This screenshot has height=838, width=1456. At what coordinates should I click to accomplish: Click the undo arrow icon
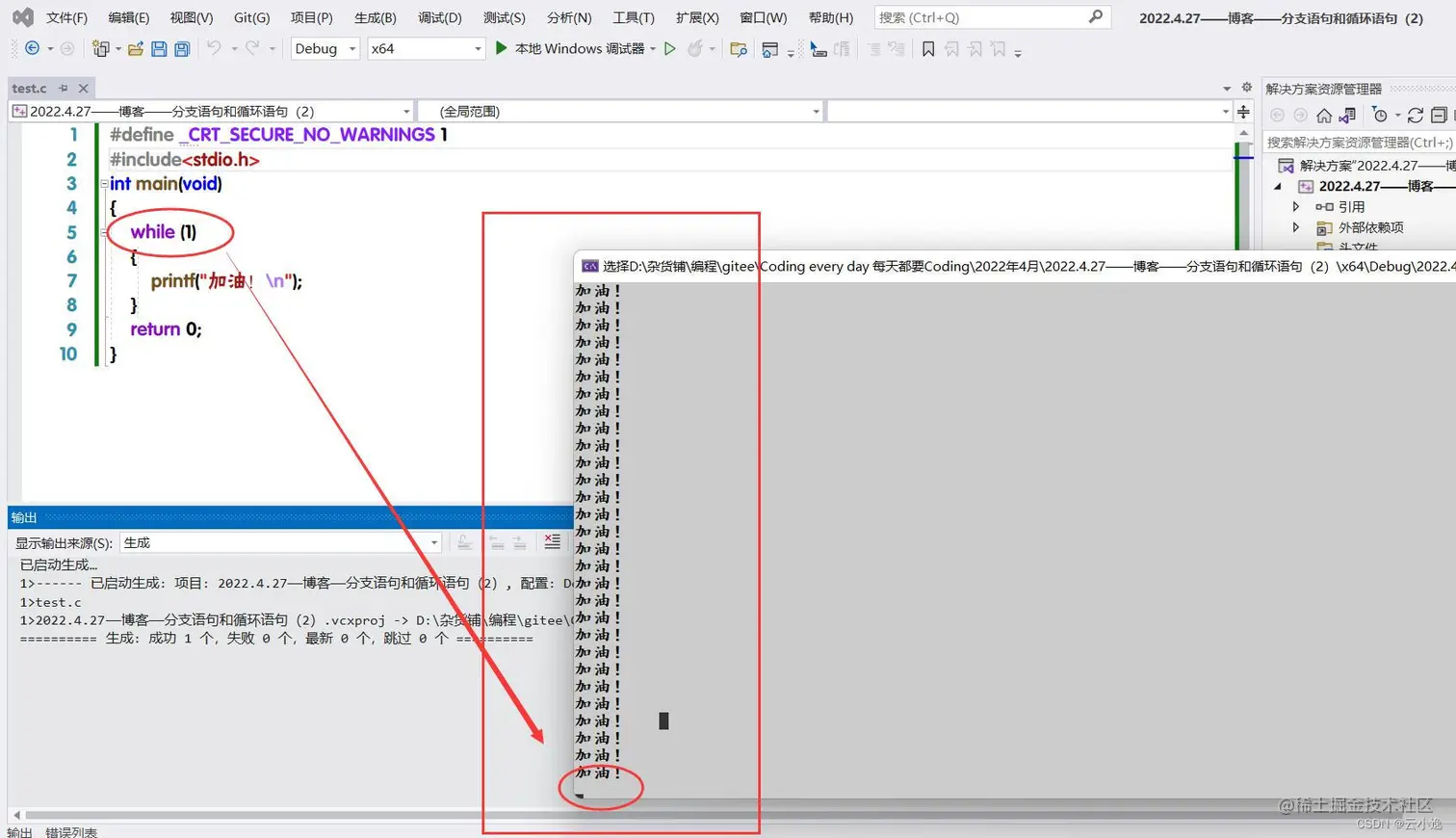click(x=214, y=48)
